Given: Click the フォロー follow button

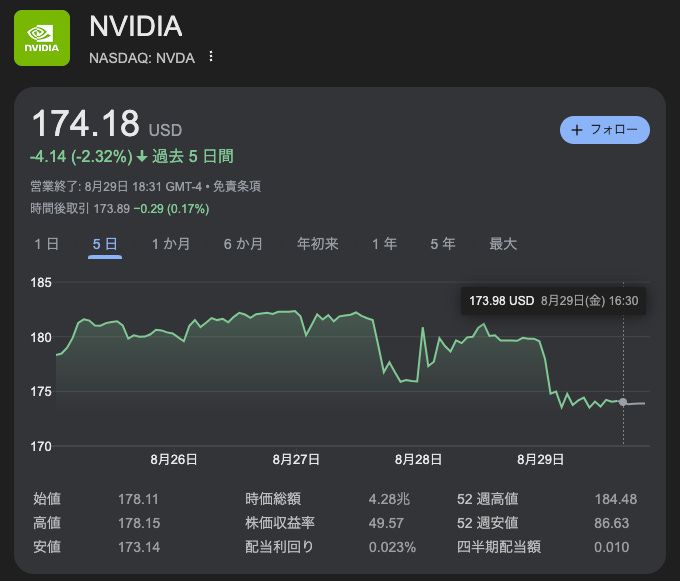Looking at the screenshot, I should pos(605,130).
